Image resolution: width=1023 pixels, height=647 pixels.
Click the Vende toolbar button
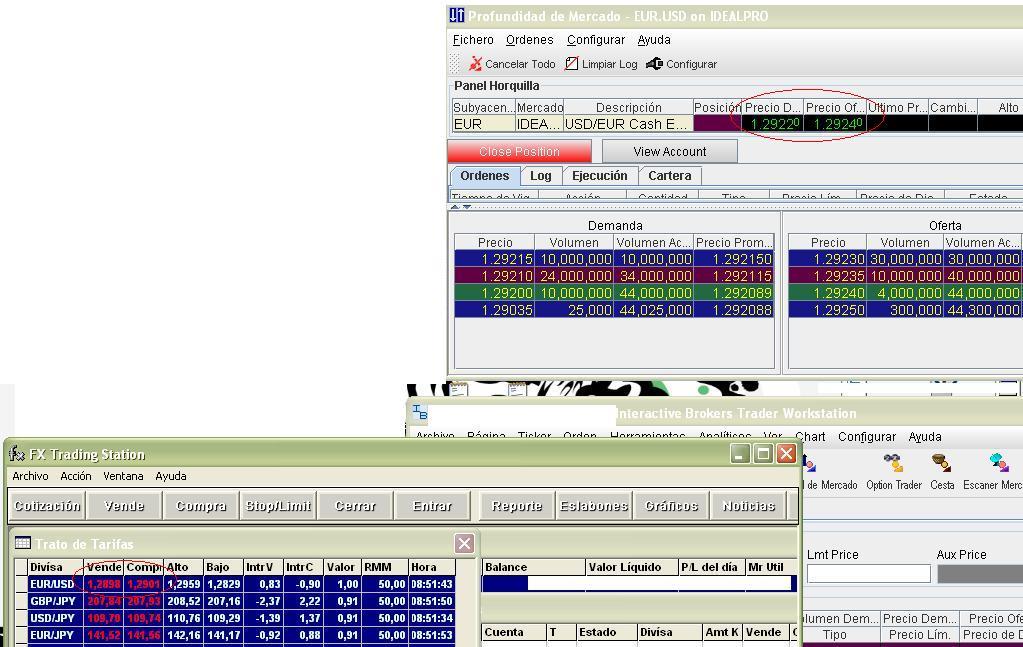tap(124, 505)
